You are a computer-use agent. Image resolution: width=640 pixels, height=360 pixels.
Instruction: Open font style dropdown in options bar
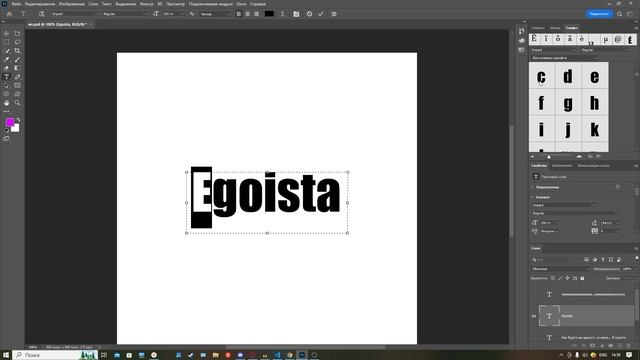click(x=125, y=14)
